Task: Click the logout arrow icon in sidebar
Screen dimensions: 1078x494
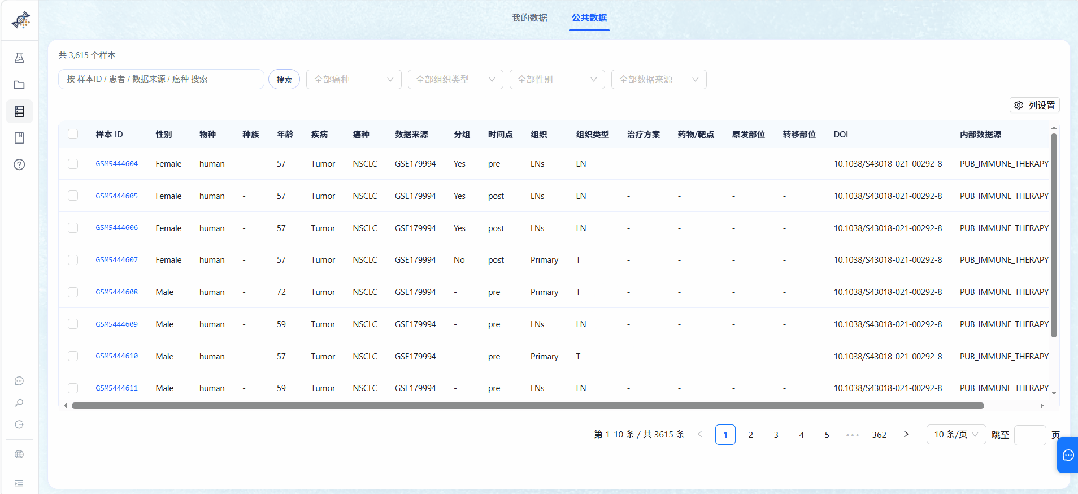Action: tap(19, 425)
